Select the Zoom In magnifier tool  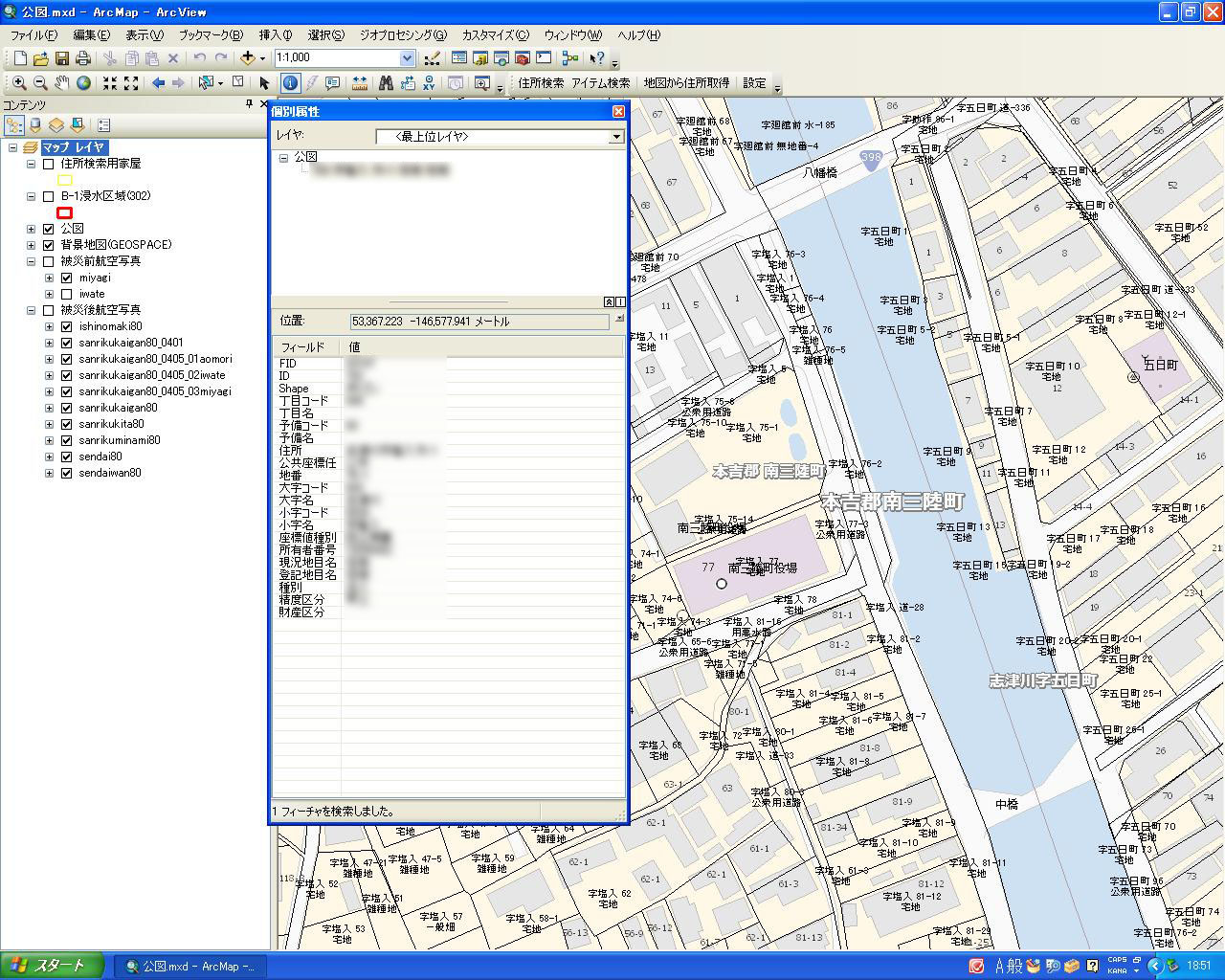(x=19, y=83)
